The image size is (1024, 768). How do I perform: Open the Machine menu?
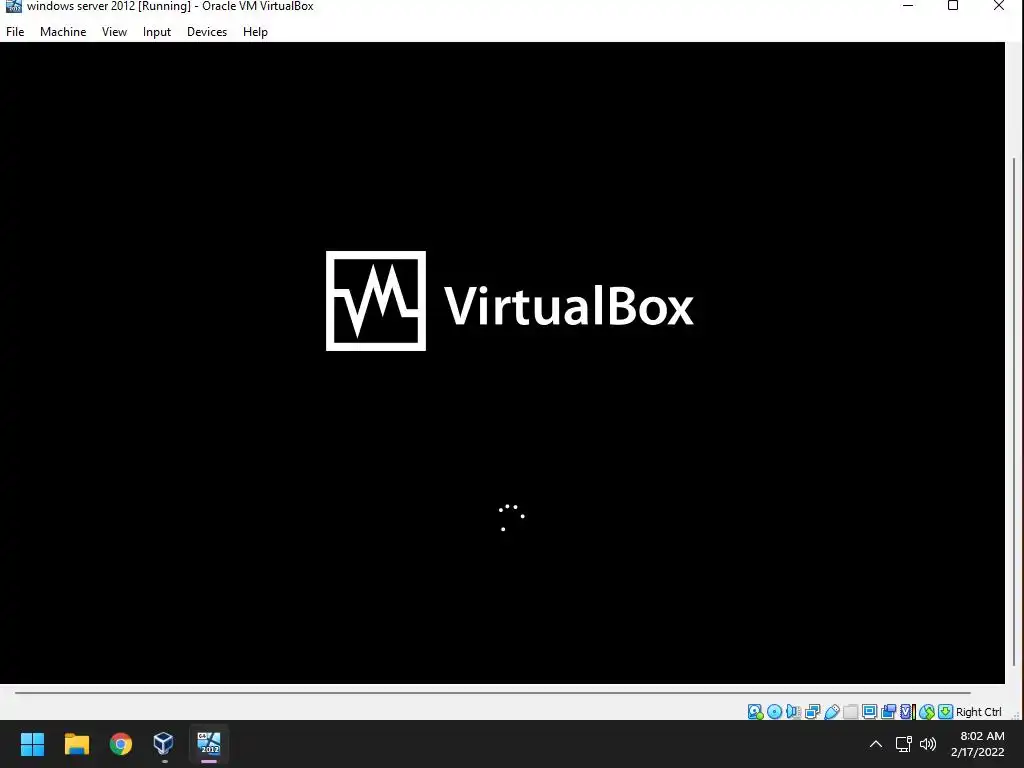pyautogui.click(x=63, y=31)
